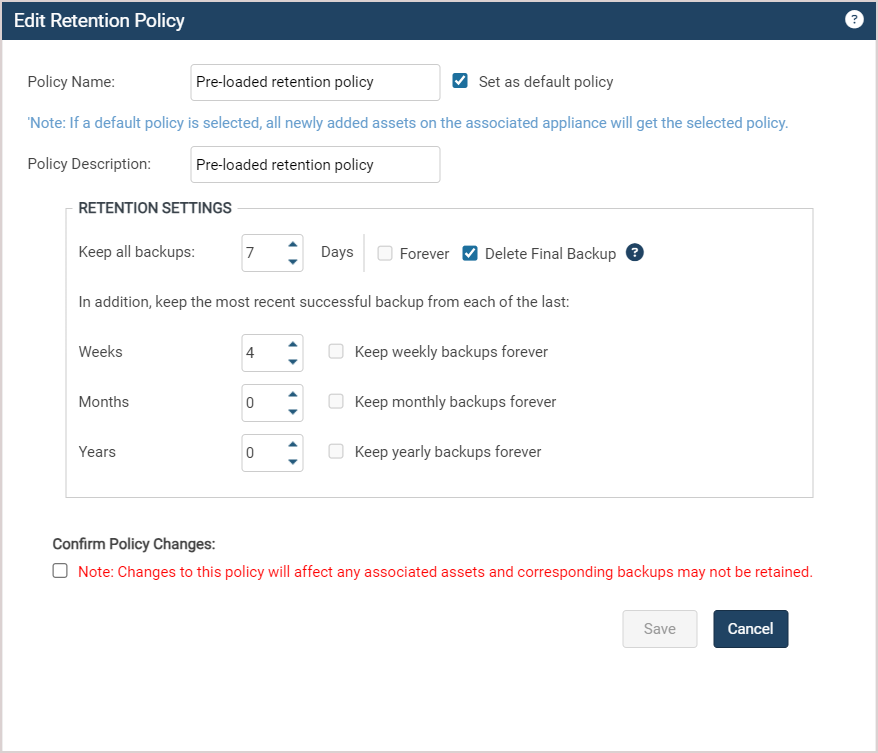The image size is (878, 753).
Task: Click inside the Policy Name field
Action: [x=315, y=82]
